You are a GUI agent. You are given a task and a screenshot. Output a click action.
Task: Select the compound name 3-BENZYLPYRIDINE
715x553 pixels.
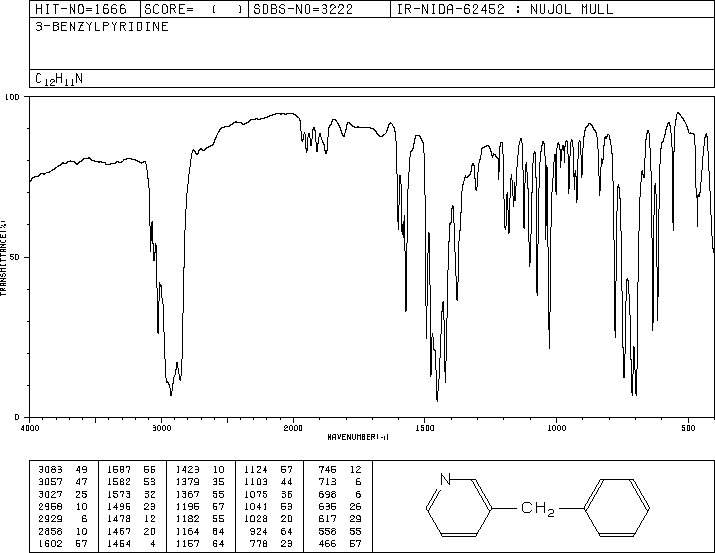coord(102,26)
